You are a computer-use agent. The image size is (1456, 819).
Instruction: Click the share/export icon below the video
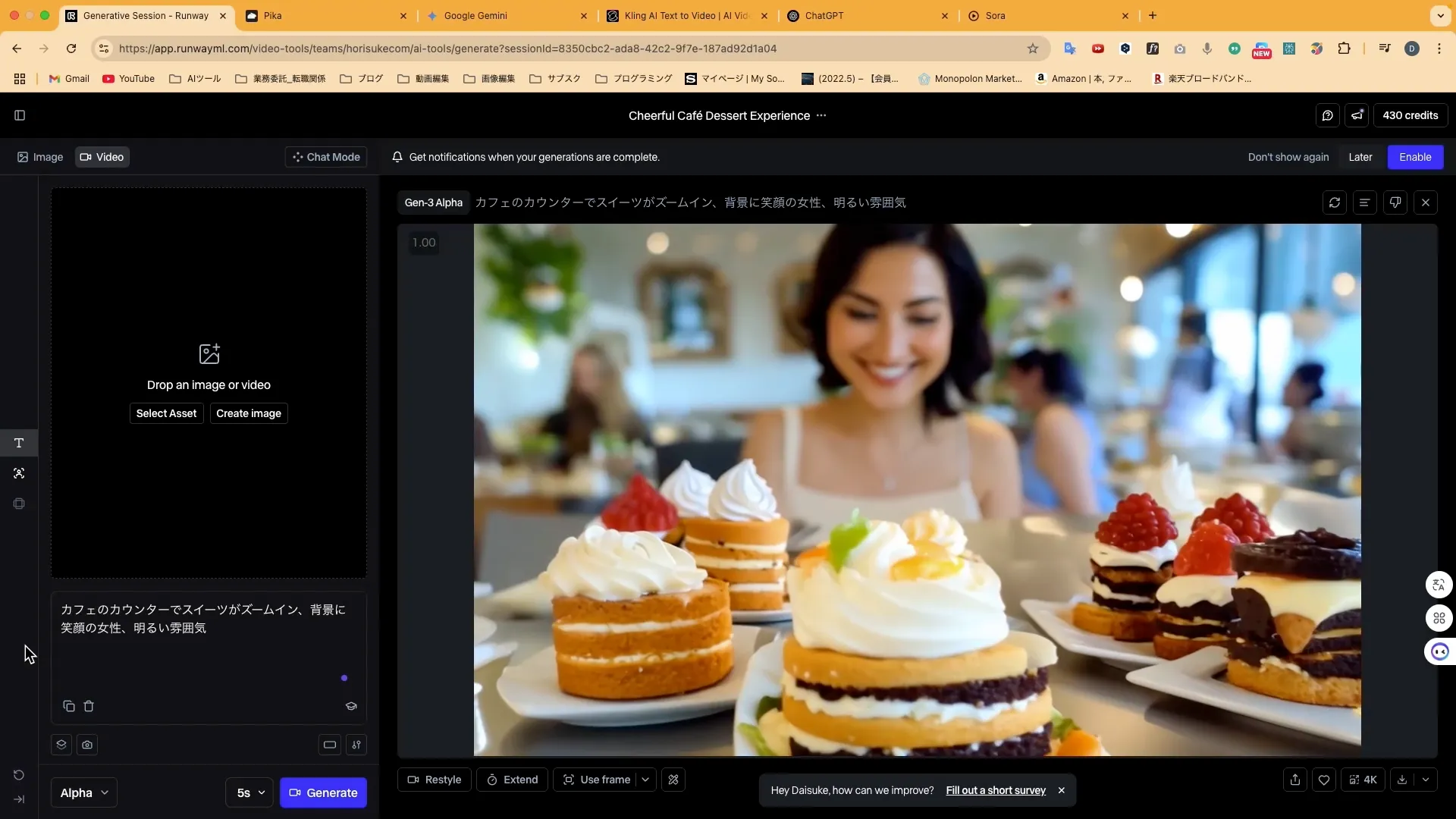tap(1295, 780)
